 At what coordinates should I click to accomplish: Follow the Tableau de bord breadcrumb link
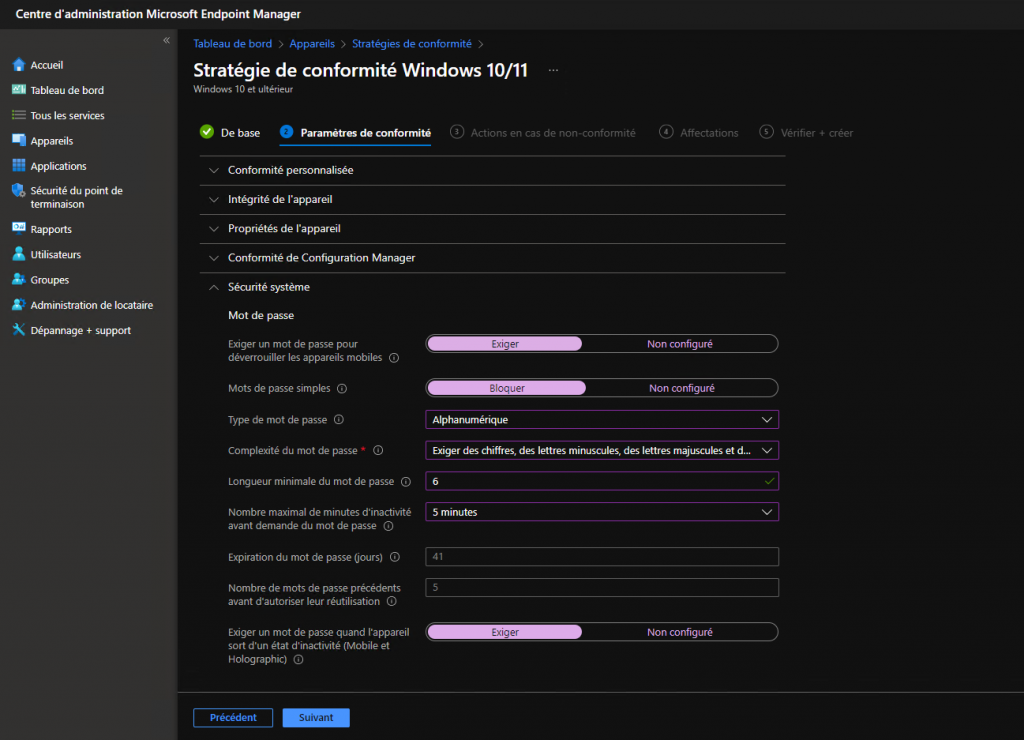(x=232, y=44)
